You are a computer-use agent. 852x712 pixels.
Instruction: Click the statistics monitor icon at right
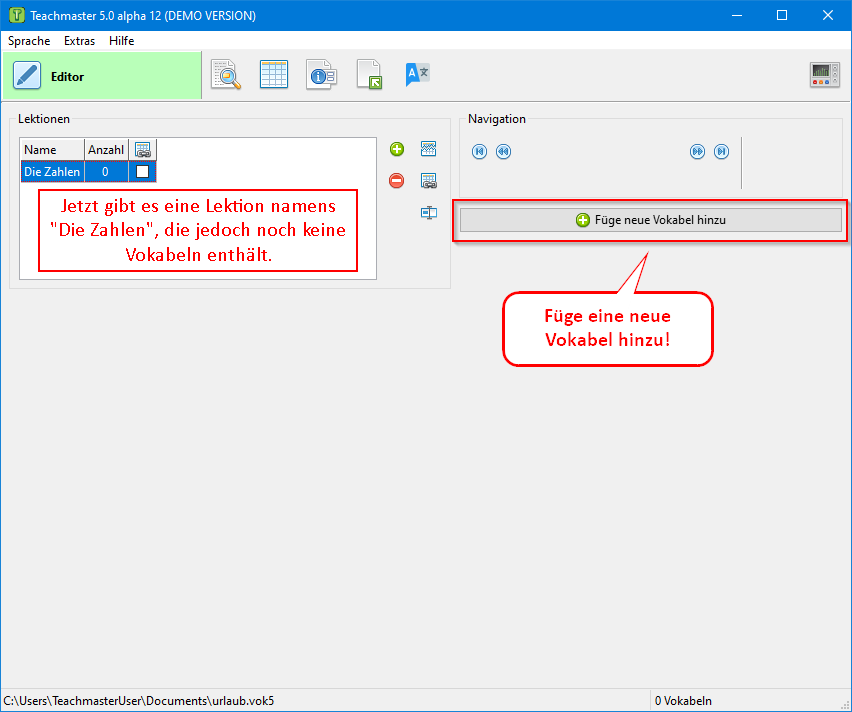(824, 75)
